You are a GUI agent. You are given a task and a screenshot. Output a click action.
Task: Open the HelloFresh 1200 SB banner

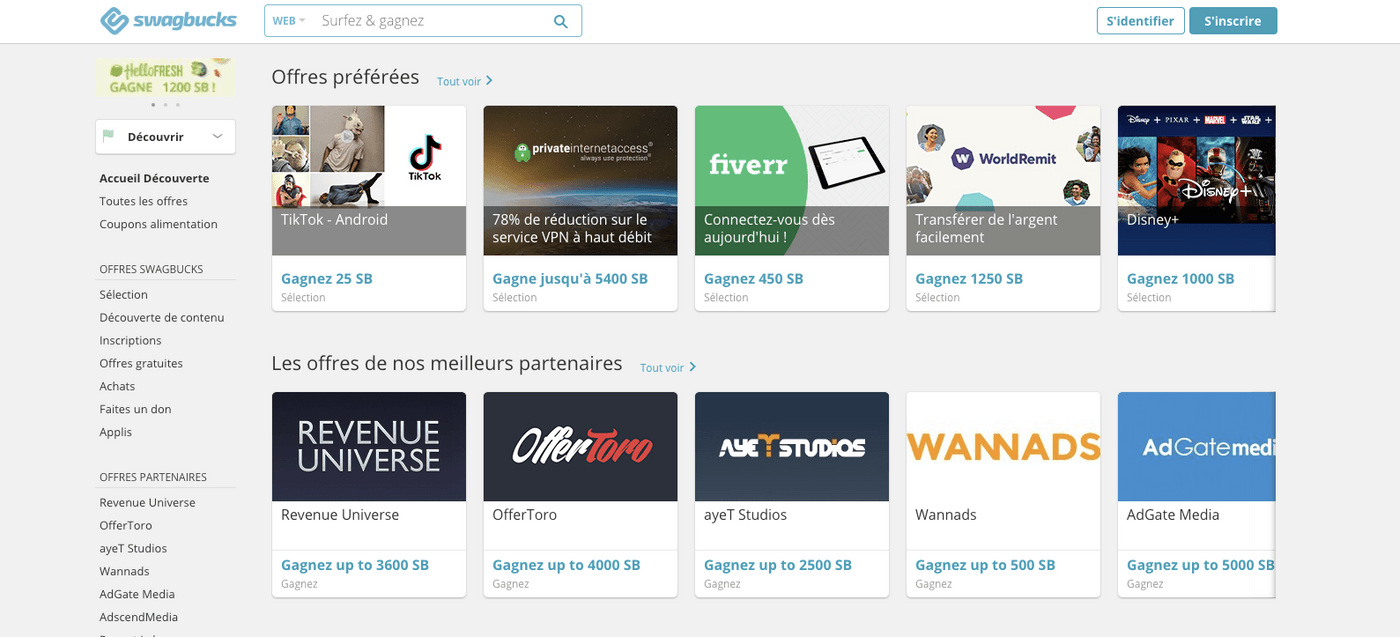(165, 77)
